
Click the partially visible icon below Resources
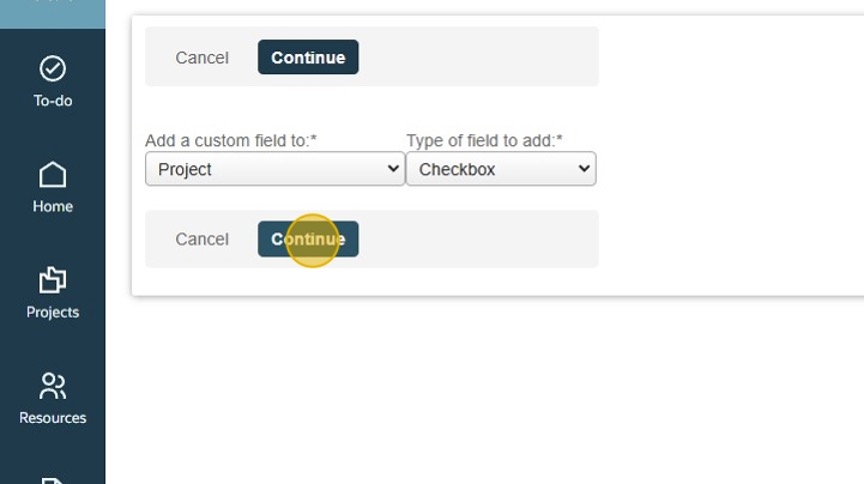(52, 479)
